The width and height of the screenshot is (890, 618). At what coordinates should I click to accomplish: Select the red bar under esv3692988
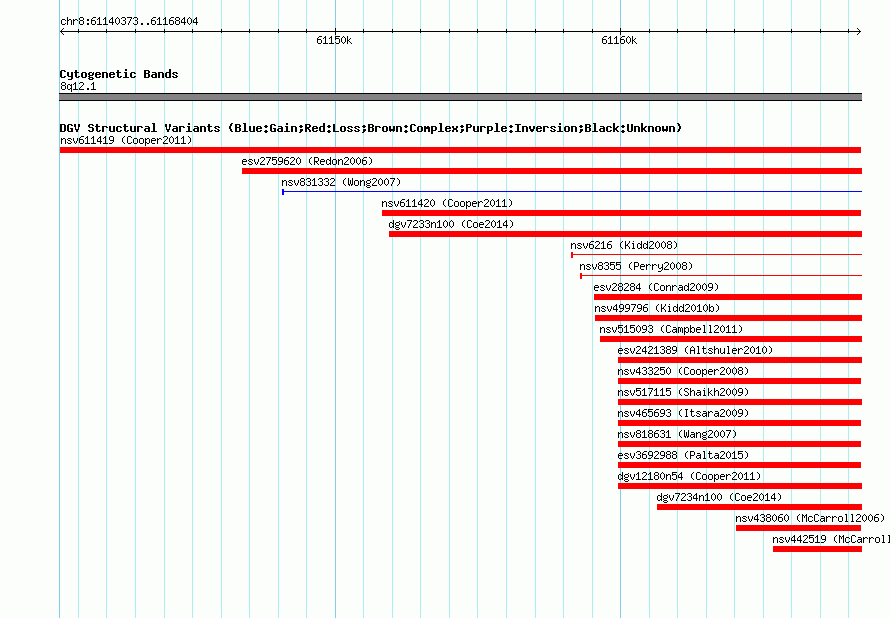[x=740, y=465]
